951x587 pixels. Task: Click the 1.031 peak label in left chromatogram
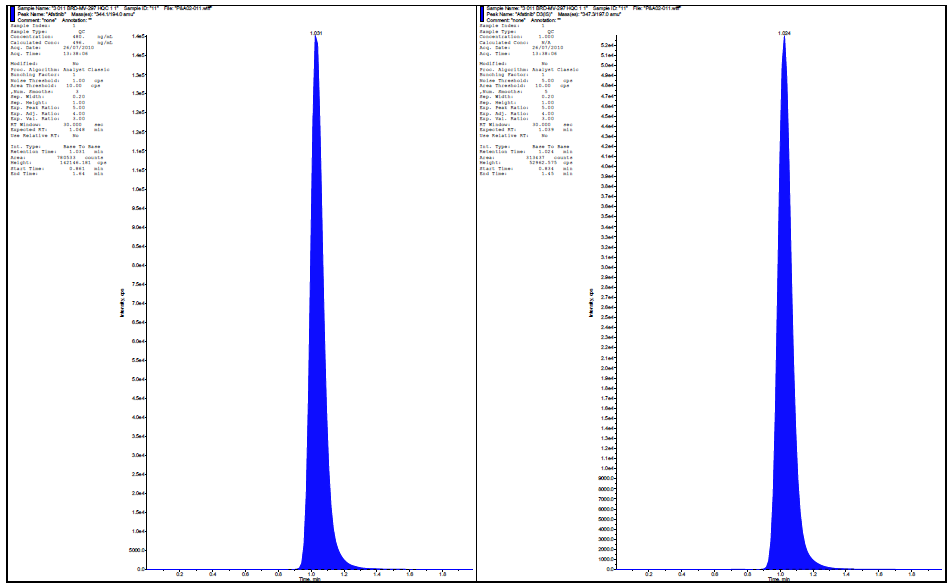point(317,33)
